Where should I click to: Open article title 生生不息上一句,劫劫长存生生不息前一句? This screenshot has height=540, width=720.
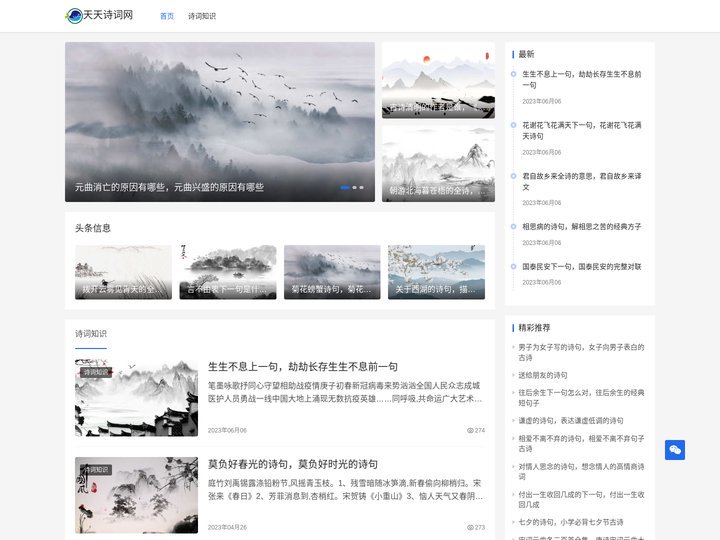tap(303, 366)
